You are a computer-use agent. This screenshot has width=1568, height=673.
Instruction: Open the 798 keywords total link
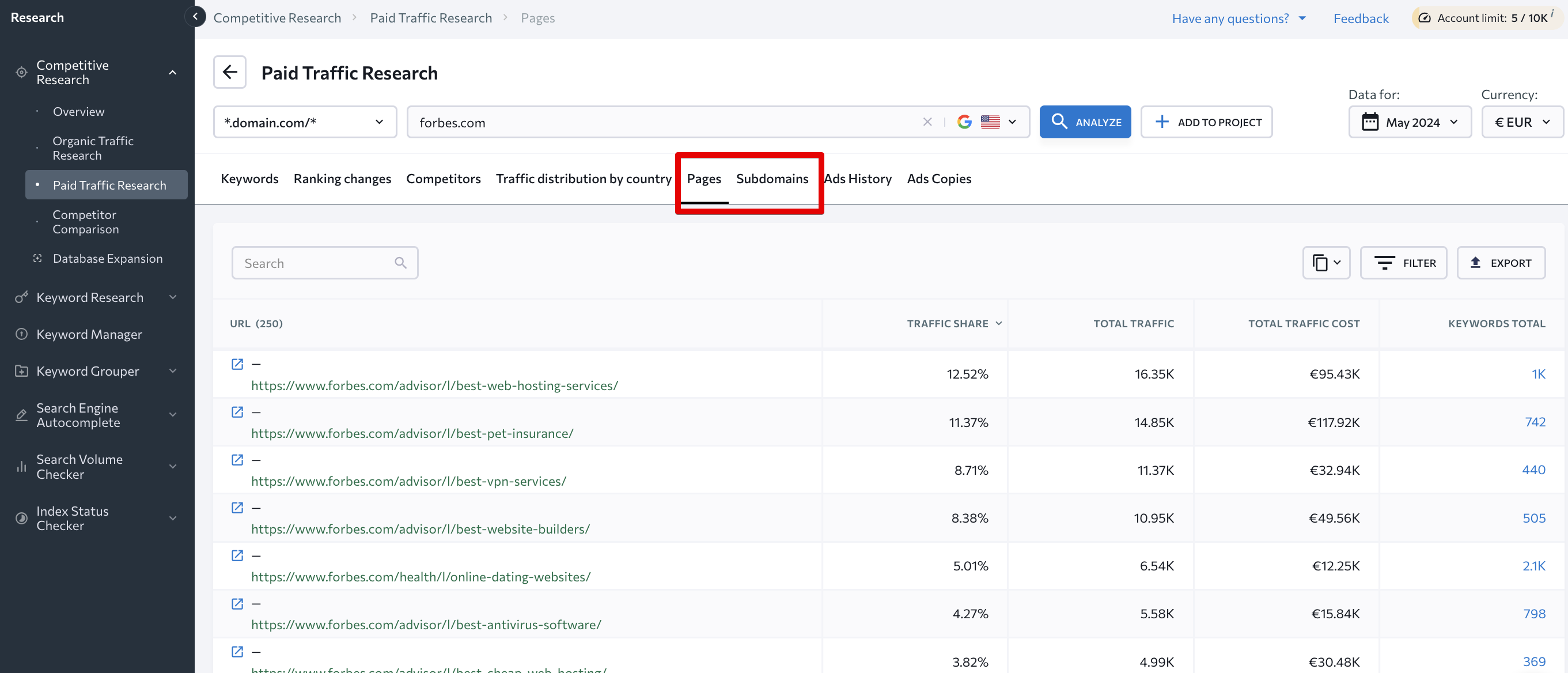(x=1534, y=613)
